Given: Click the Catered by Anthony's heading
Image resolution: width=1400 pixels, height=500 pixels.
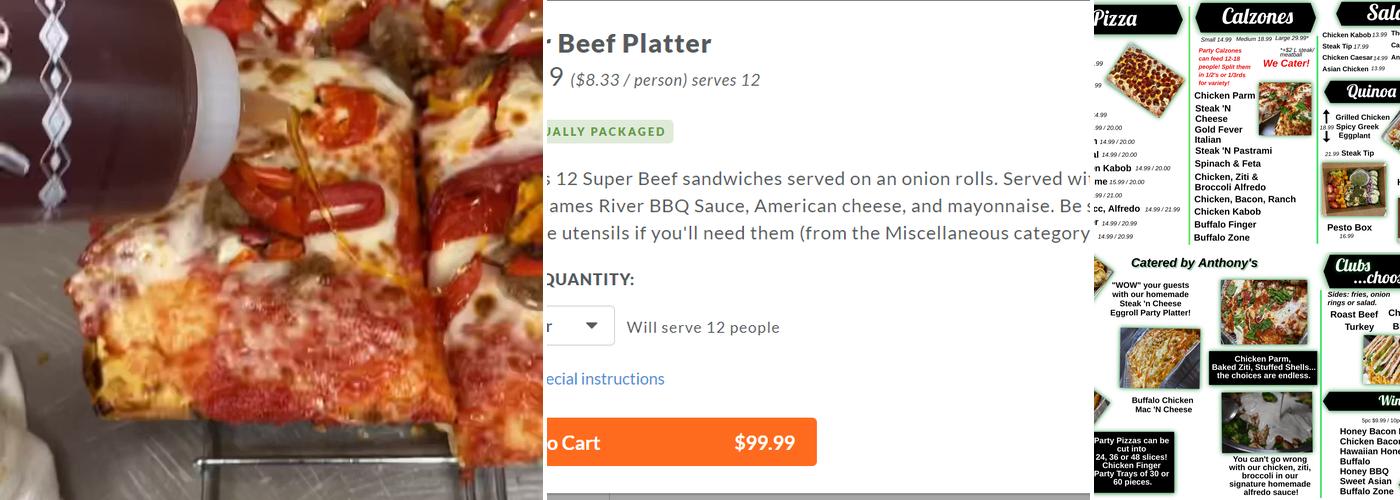Looking at the screenshot, I should click(x=1194, y=263).
